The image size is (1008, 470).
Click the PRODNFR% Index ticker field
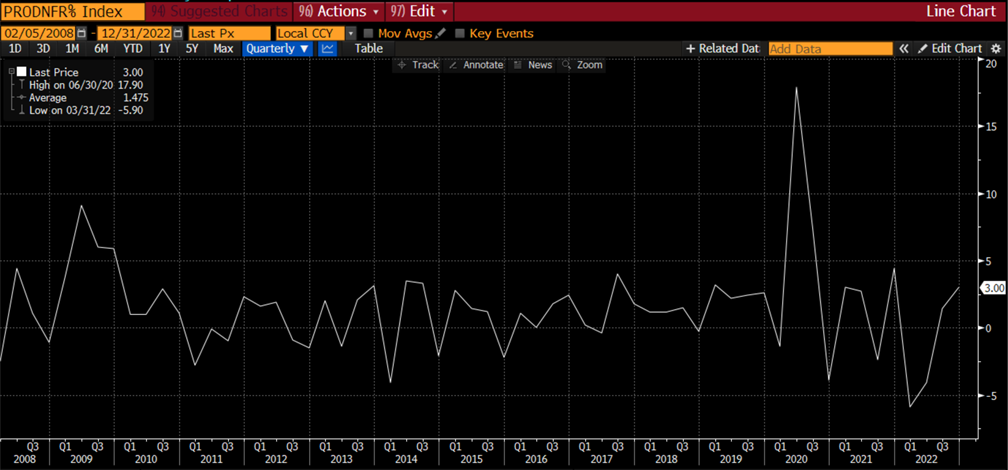click(73, 11)
